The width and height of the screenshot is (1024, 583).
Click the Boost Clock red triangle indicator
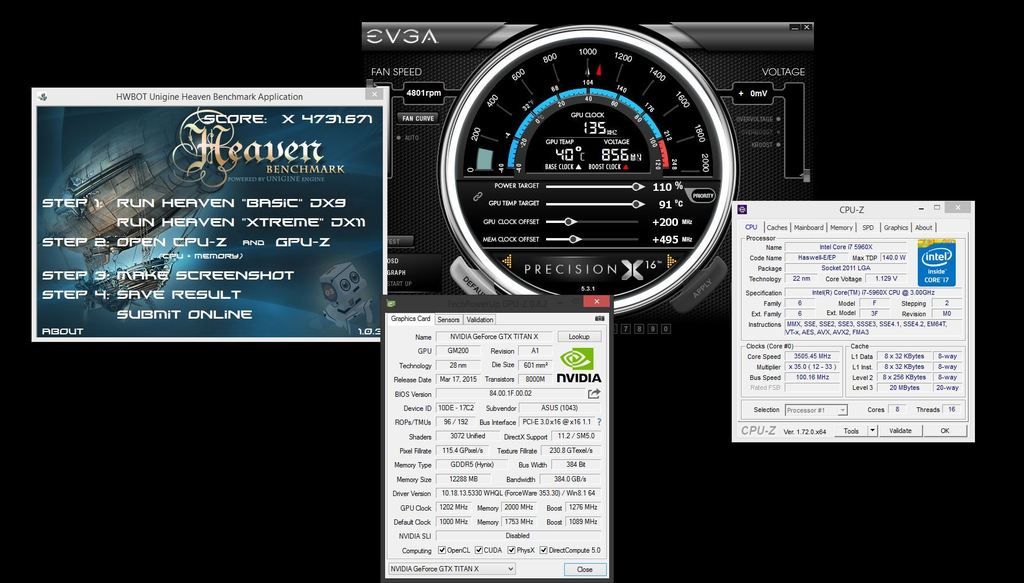click(x=626, y=167)
